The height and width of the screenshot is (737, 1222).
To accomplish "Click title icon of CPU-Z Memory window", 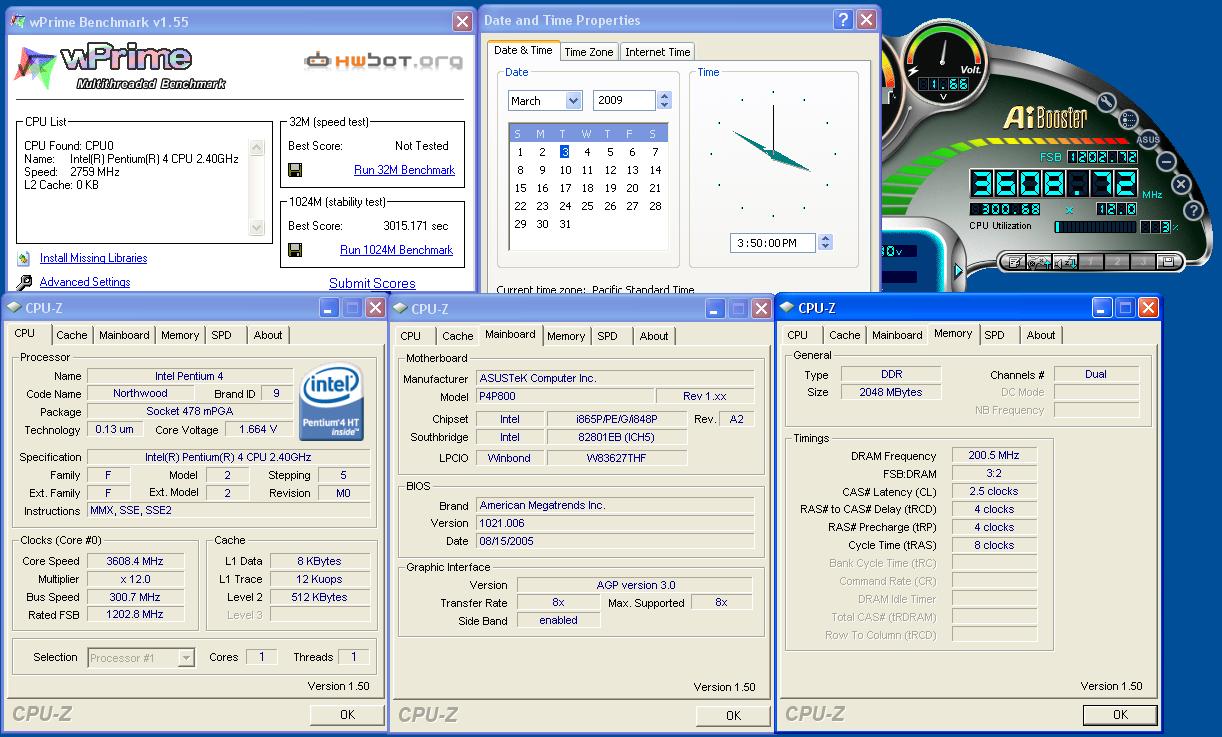I will pos(787,308).
